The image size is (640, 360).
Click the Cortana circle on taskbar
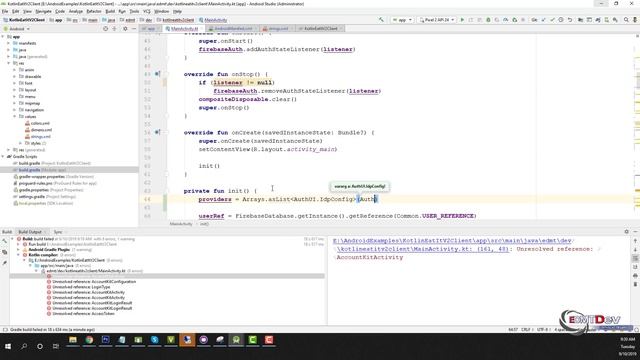tap(40, 346)
